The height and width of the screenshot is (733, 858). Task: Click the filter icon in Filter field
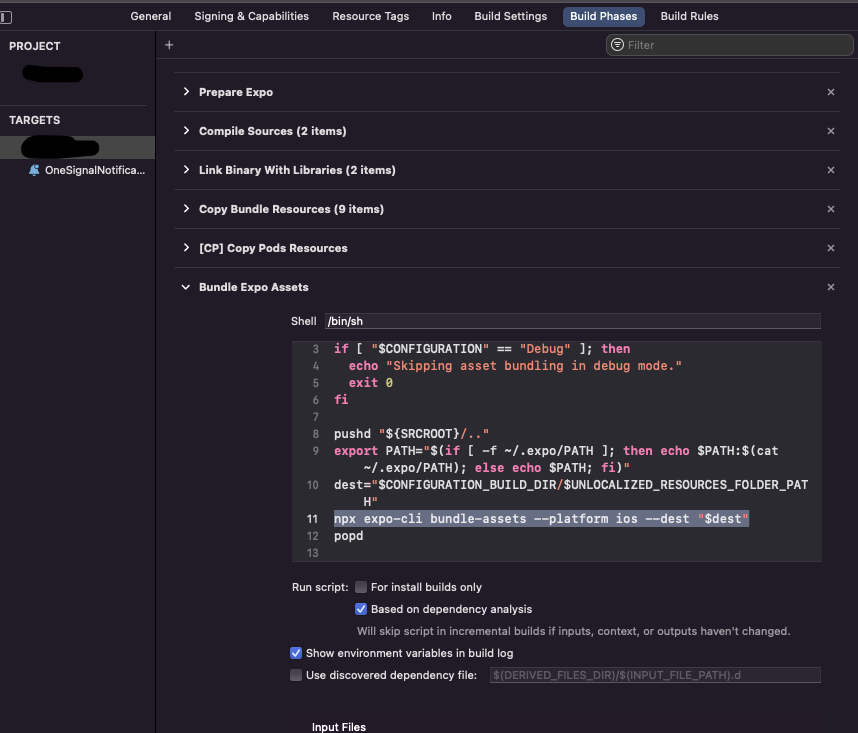coord(617,45)
